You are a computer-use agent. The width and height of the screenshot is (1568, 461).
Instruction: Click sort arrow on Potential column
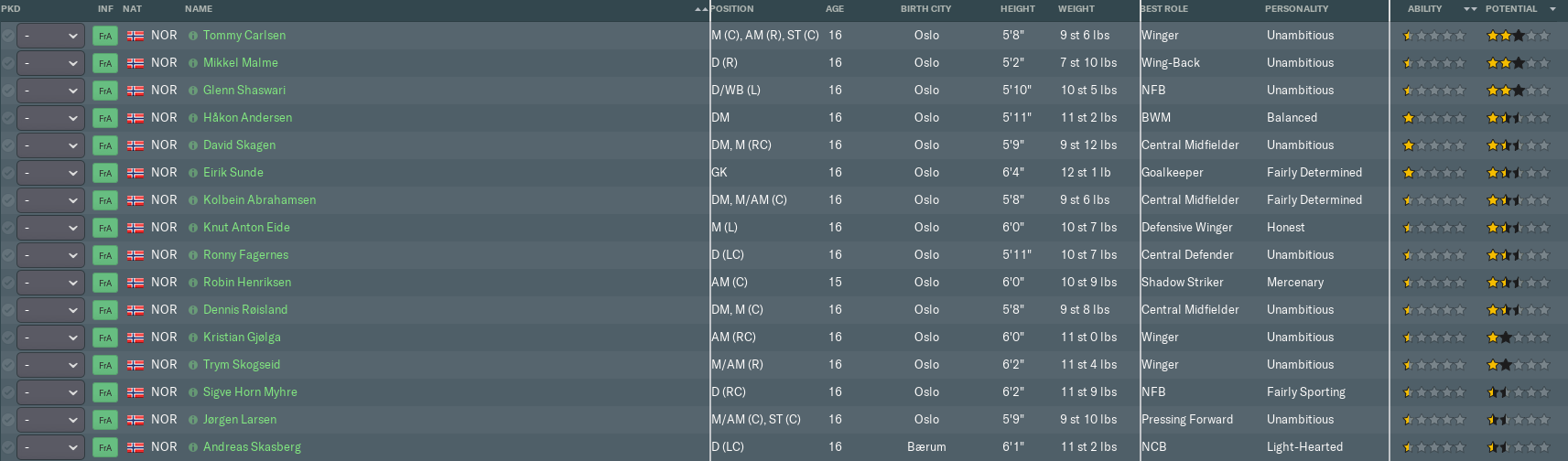click(x=1552, y=9)
